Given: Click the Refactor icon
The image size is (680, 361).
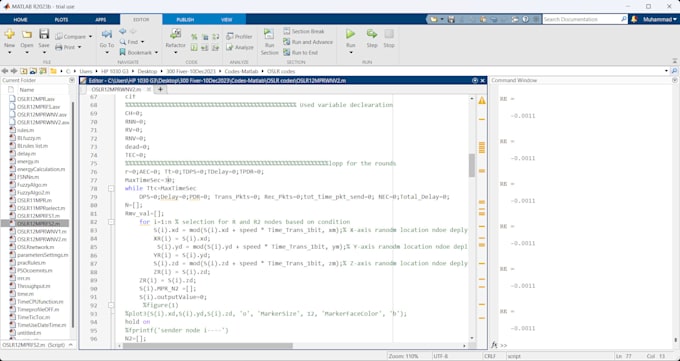Looking at the screenshot, I should point(176,34).
